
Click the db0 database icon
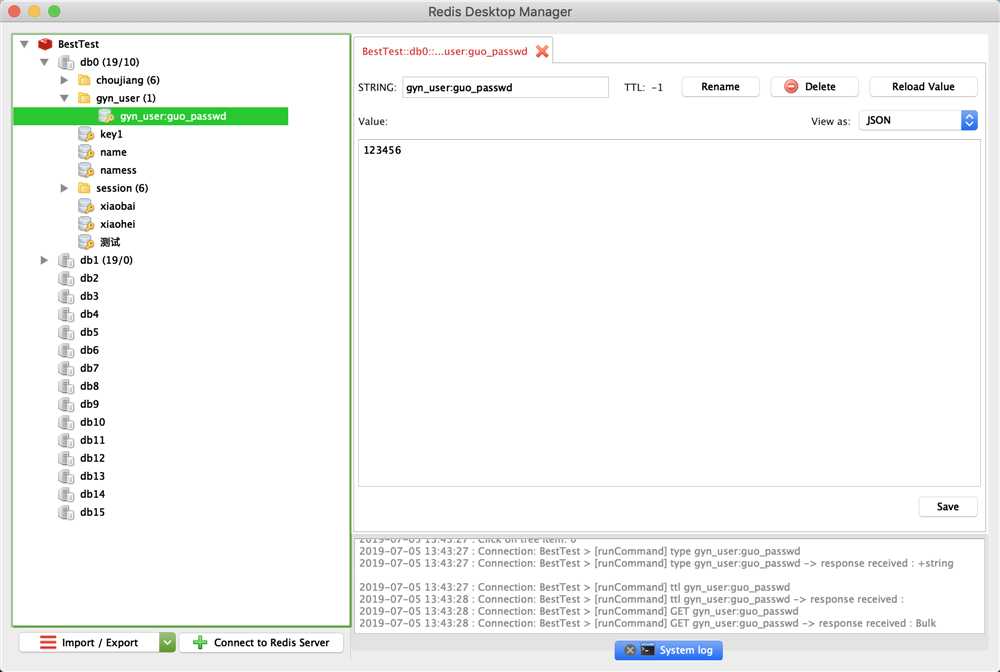[66, 62]
